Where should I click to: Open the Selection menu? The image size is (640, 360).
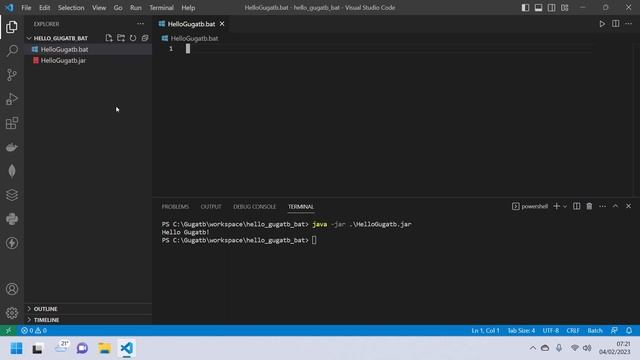pos(71,8)
